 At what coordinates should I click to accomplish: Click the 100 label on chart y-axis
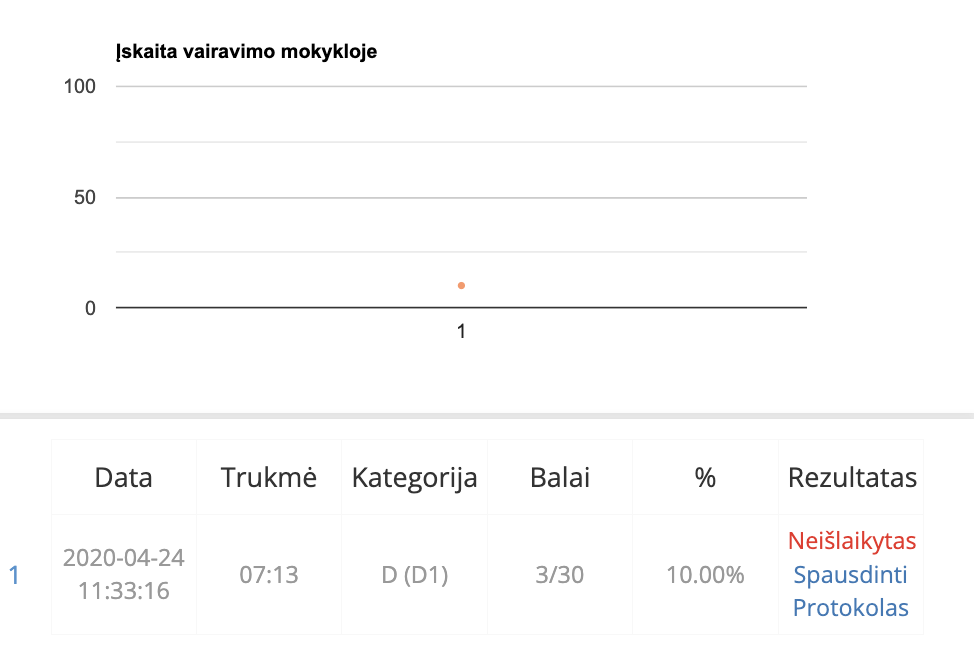(79, 86)
